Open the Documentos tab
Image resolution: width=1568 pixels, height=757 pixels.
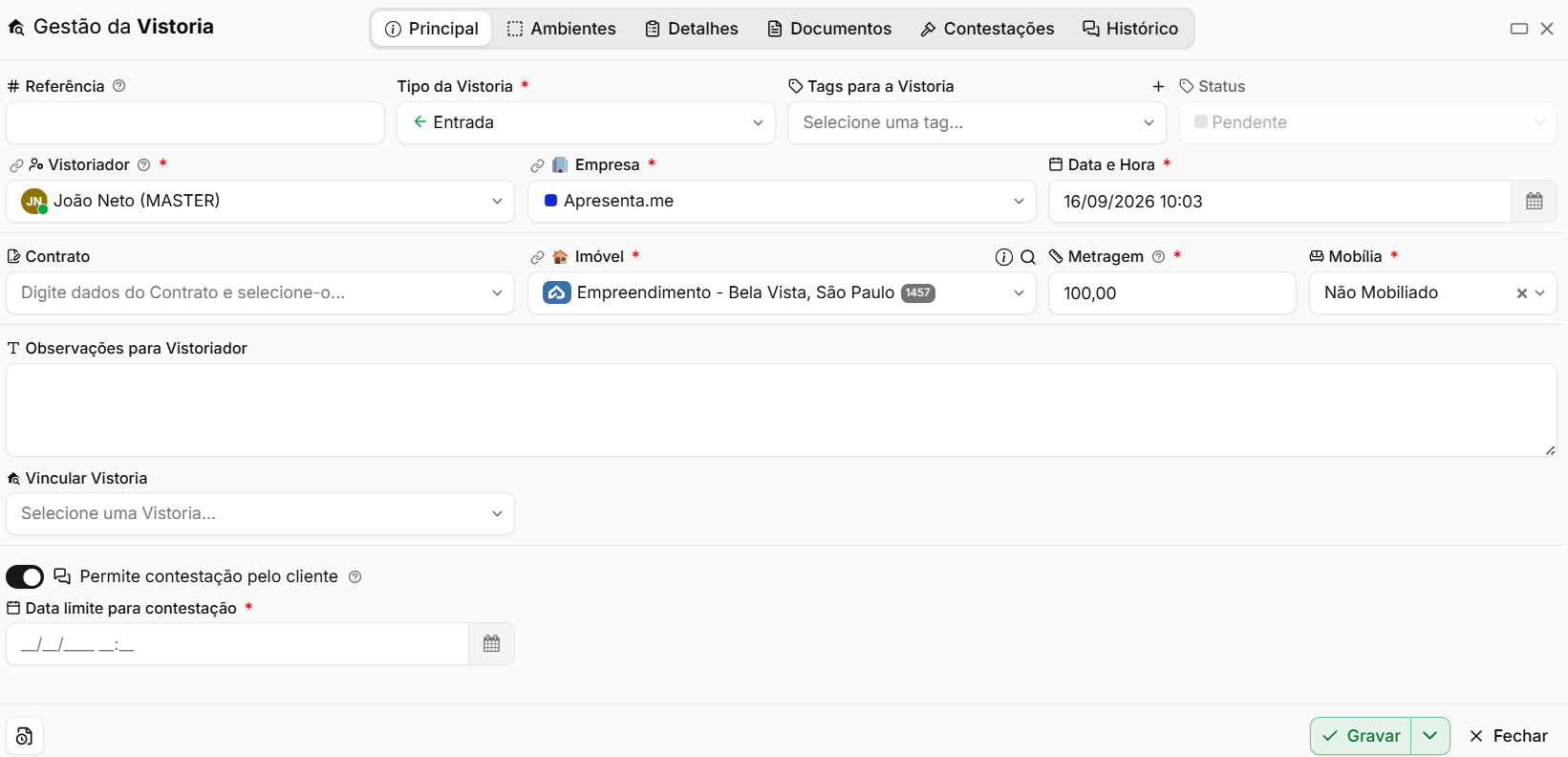[829, 29]
